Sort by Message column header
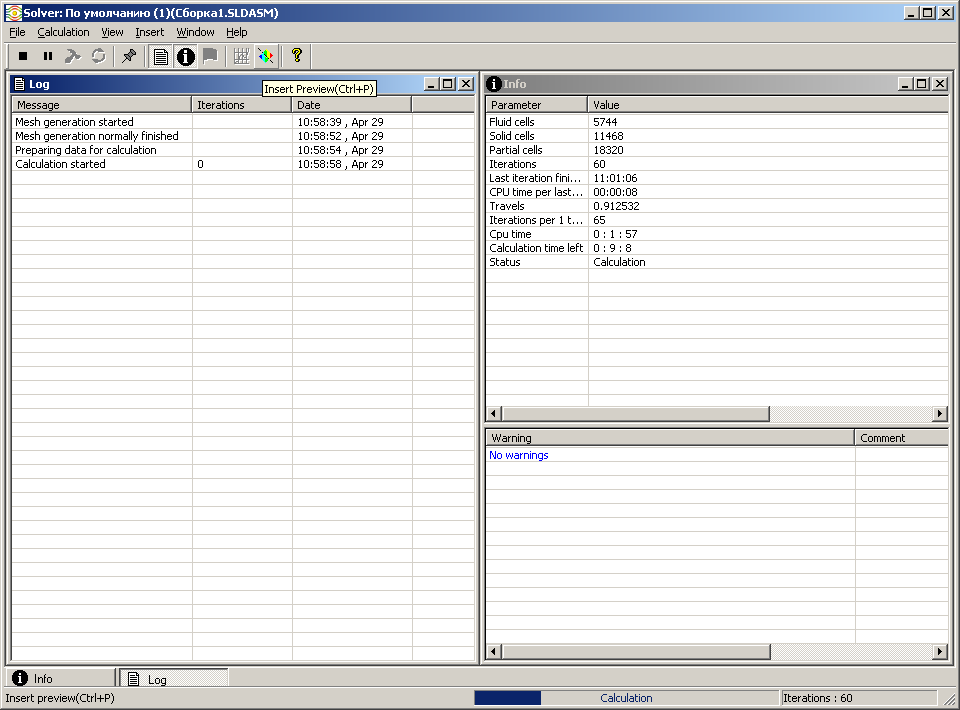This screenshot has width=960, height=710. click(102, 105)
